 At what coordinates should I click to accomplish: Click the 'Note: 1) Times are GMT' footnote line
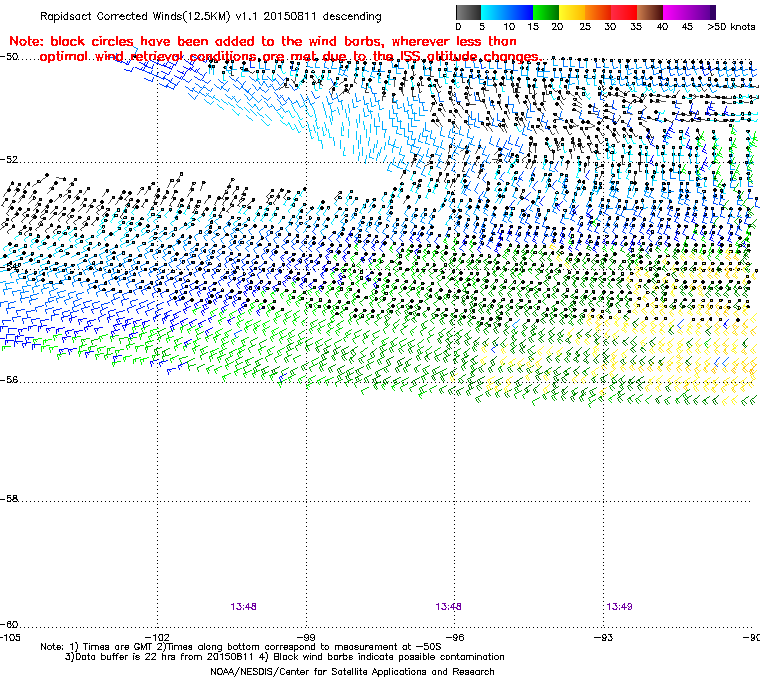pos(241,647)
